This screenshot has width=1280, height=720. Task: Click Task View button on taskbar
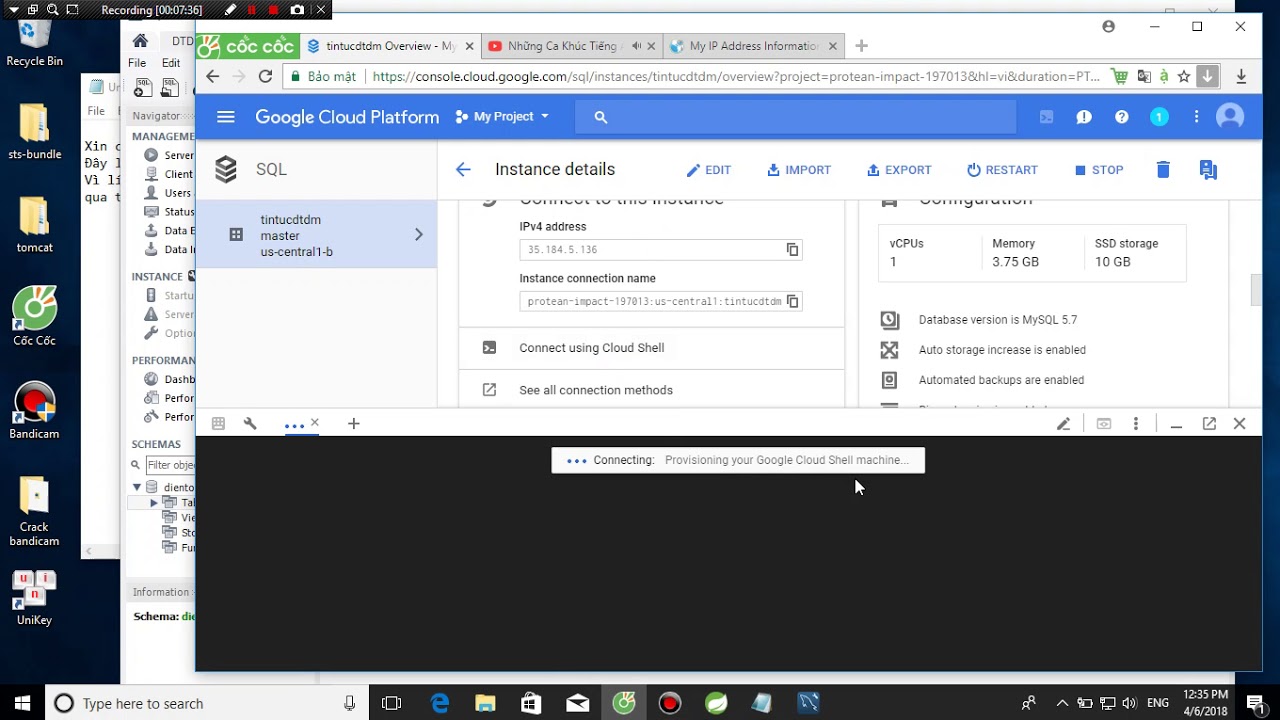(391, 703)
